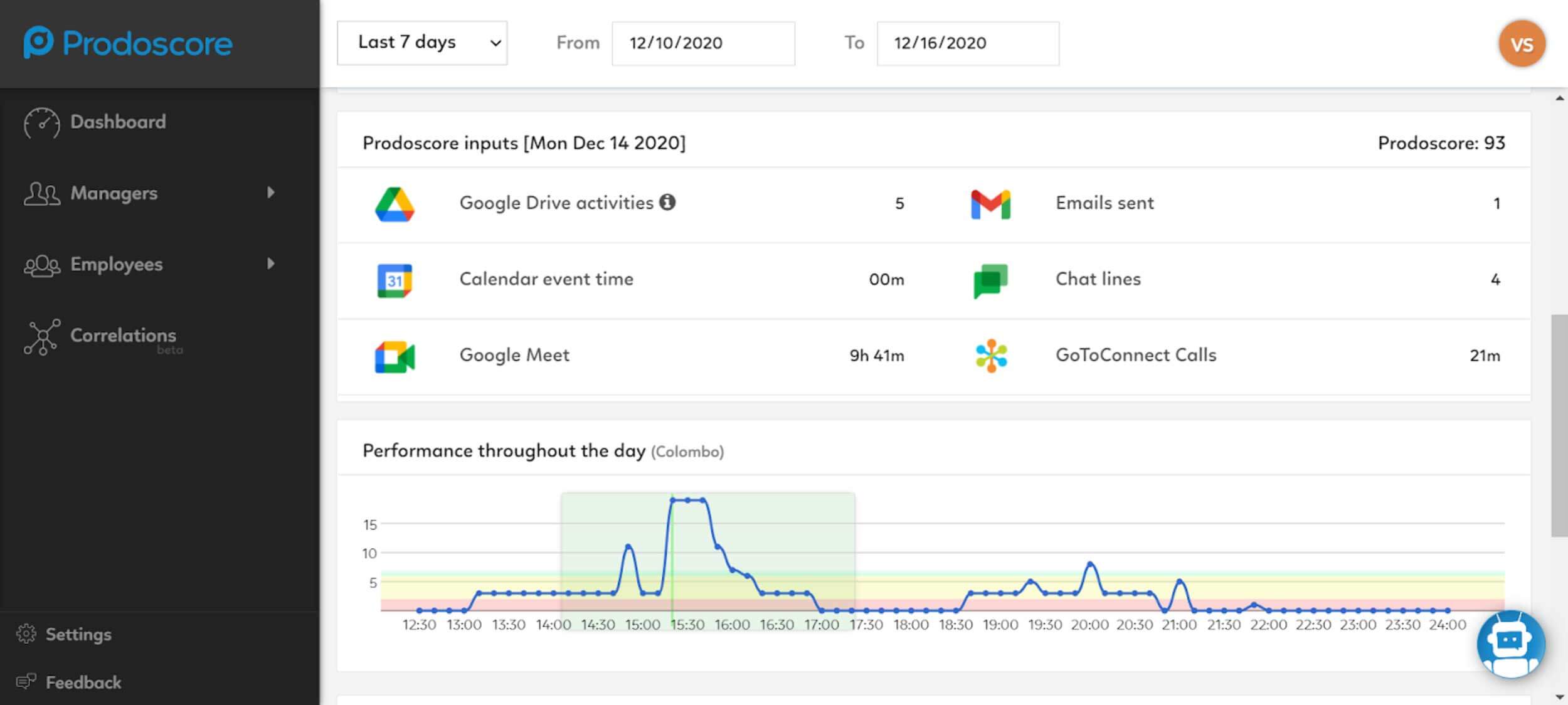Click the Gmail icon

click(x=990, y=204)
